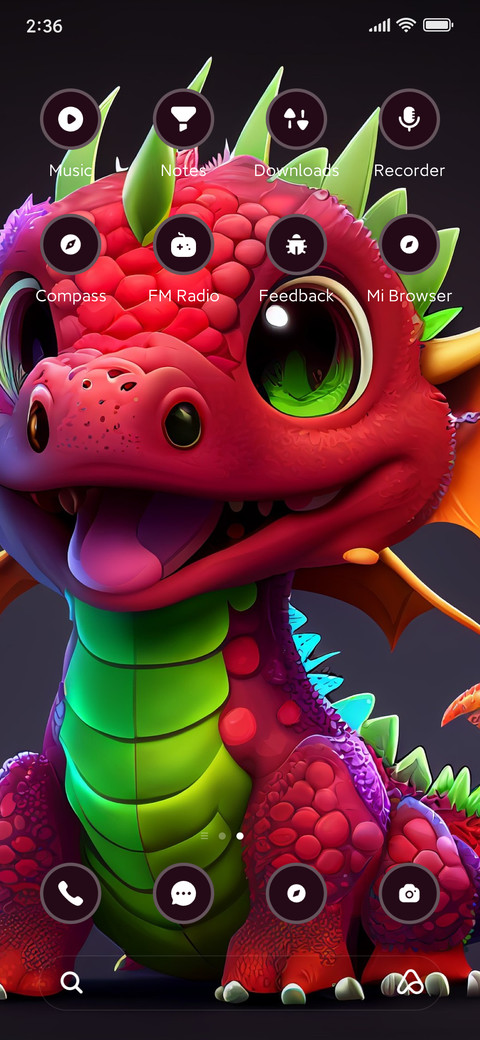This screenshot has height=1040, width=480.
Task: Tap the 2:36 clock in status bar
Action: pos(44,27)
